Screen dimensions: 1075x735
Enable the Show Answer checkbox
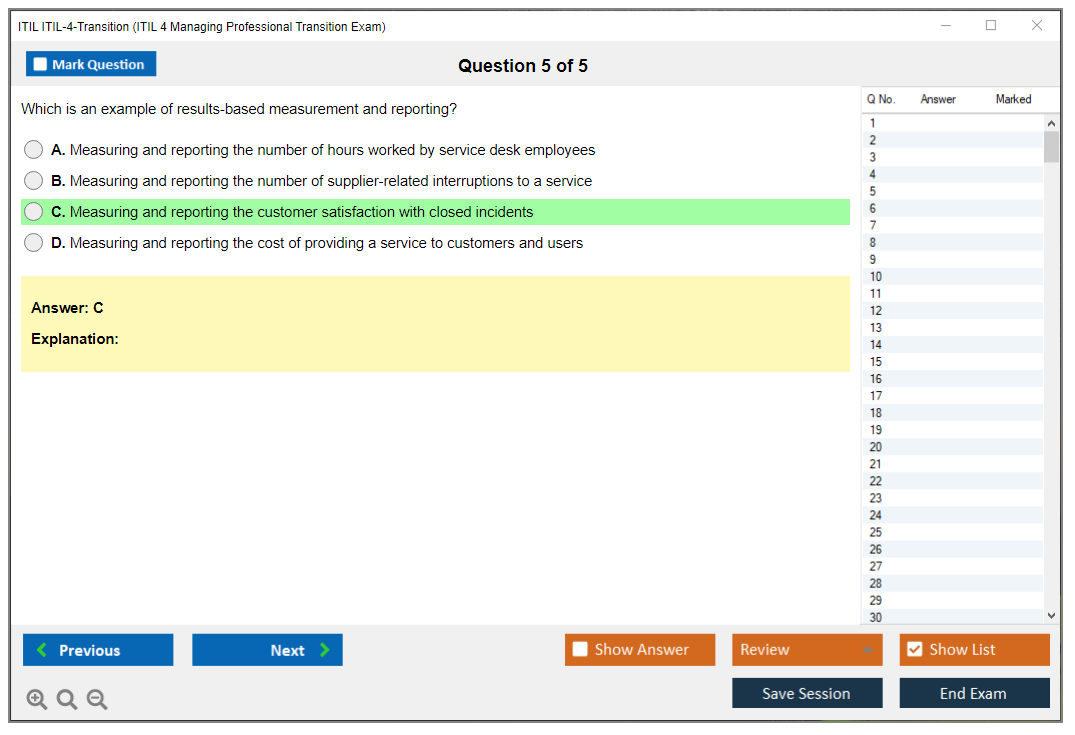[x=580, y=650]
